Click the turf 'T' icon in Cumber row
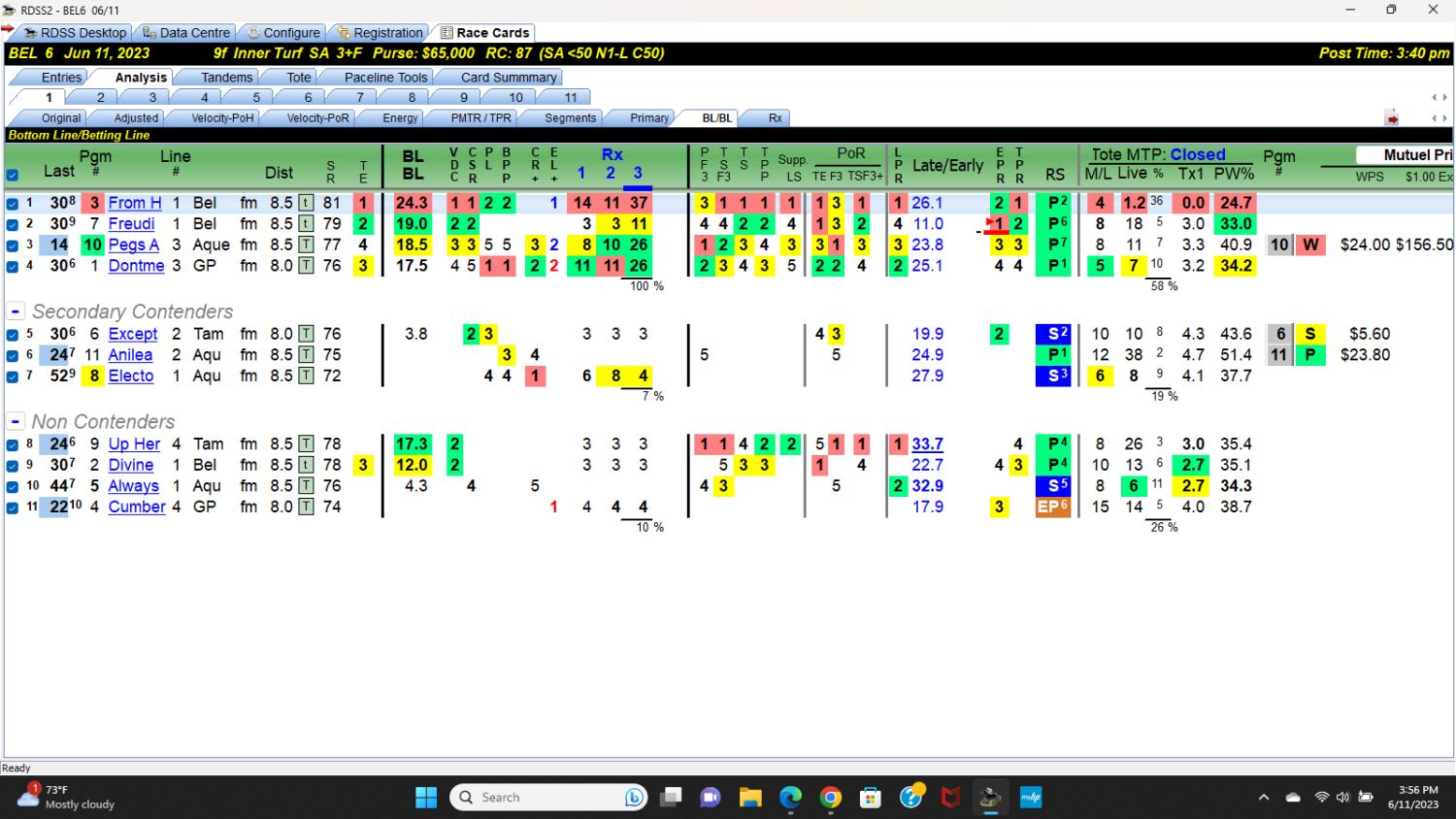Viewport: 1456px width, 819px height. (306, 507)
